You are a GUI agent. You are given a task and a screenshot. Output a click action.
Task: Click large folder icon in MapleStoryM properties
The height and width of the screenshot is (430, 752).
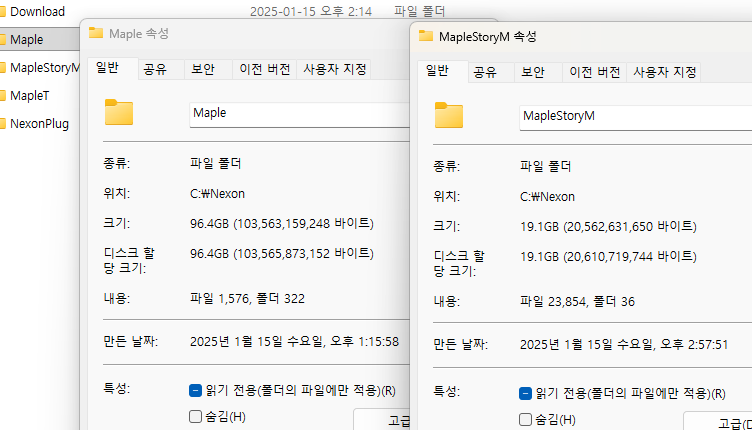(x=449, y=115)
